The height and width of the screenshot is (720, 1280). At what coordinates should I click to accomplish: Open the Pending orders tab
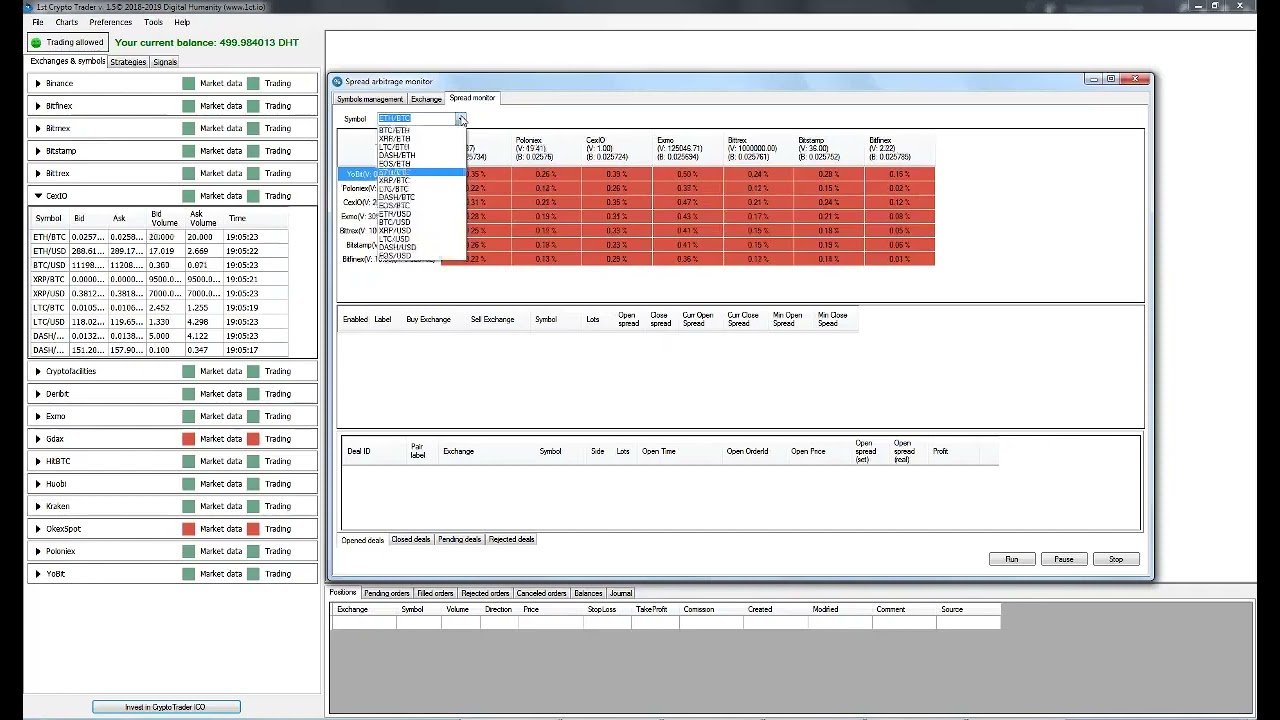coord(387,593)
